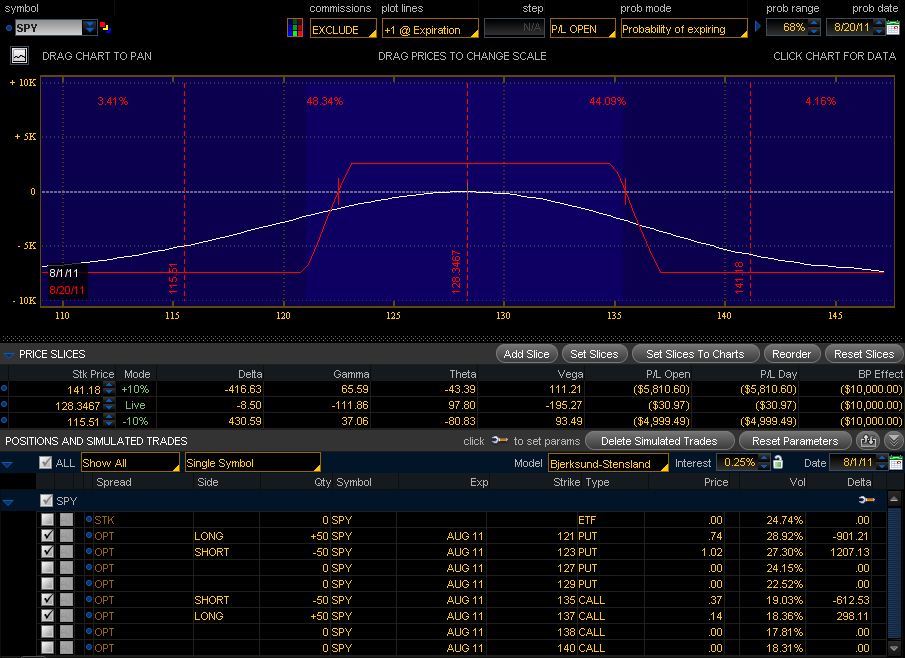The image size is (905, 658).
Task: Click the prob date 8/20/11 stepper arrows
Action: click(878, 27)
